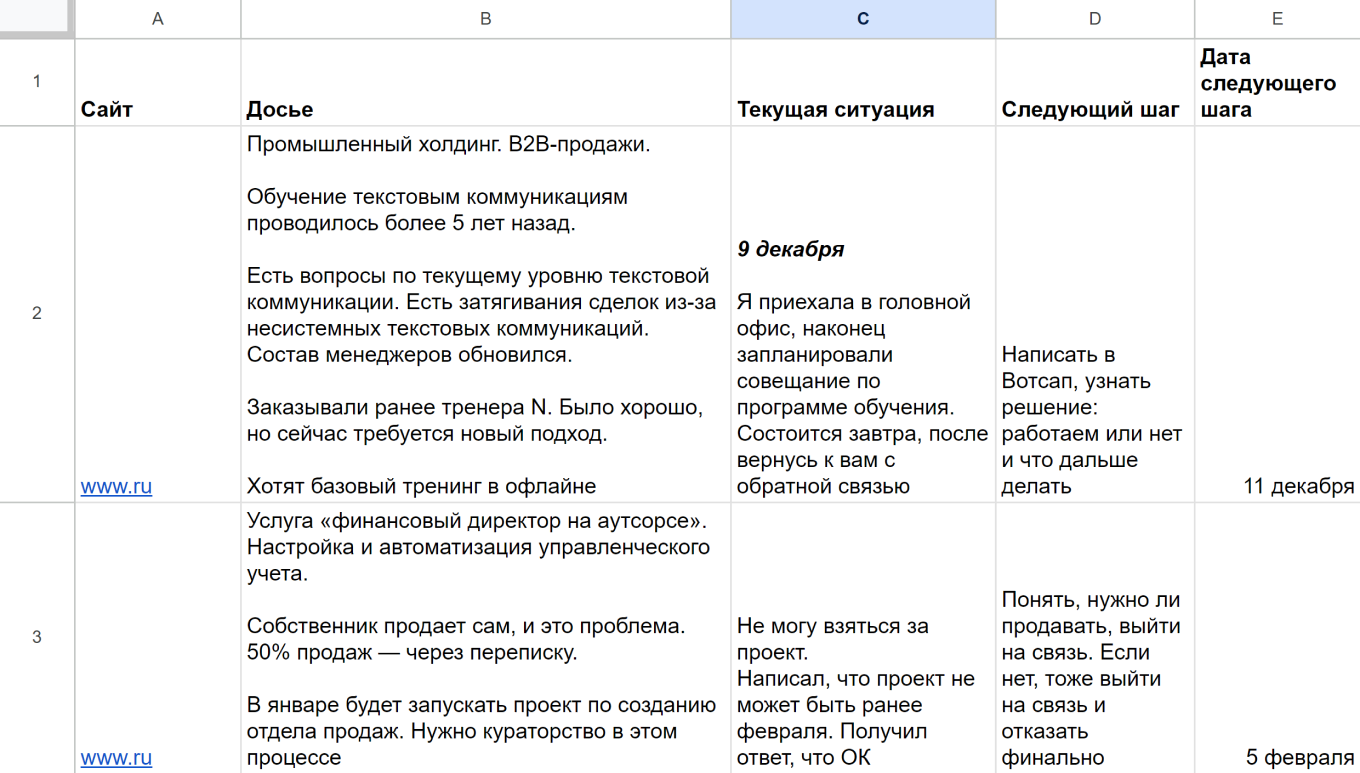Select row 3 by clicking its row number
Screen dimensions: 1360x773
pyautogui.click(x=36, y=637)
